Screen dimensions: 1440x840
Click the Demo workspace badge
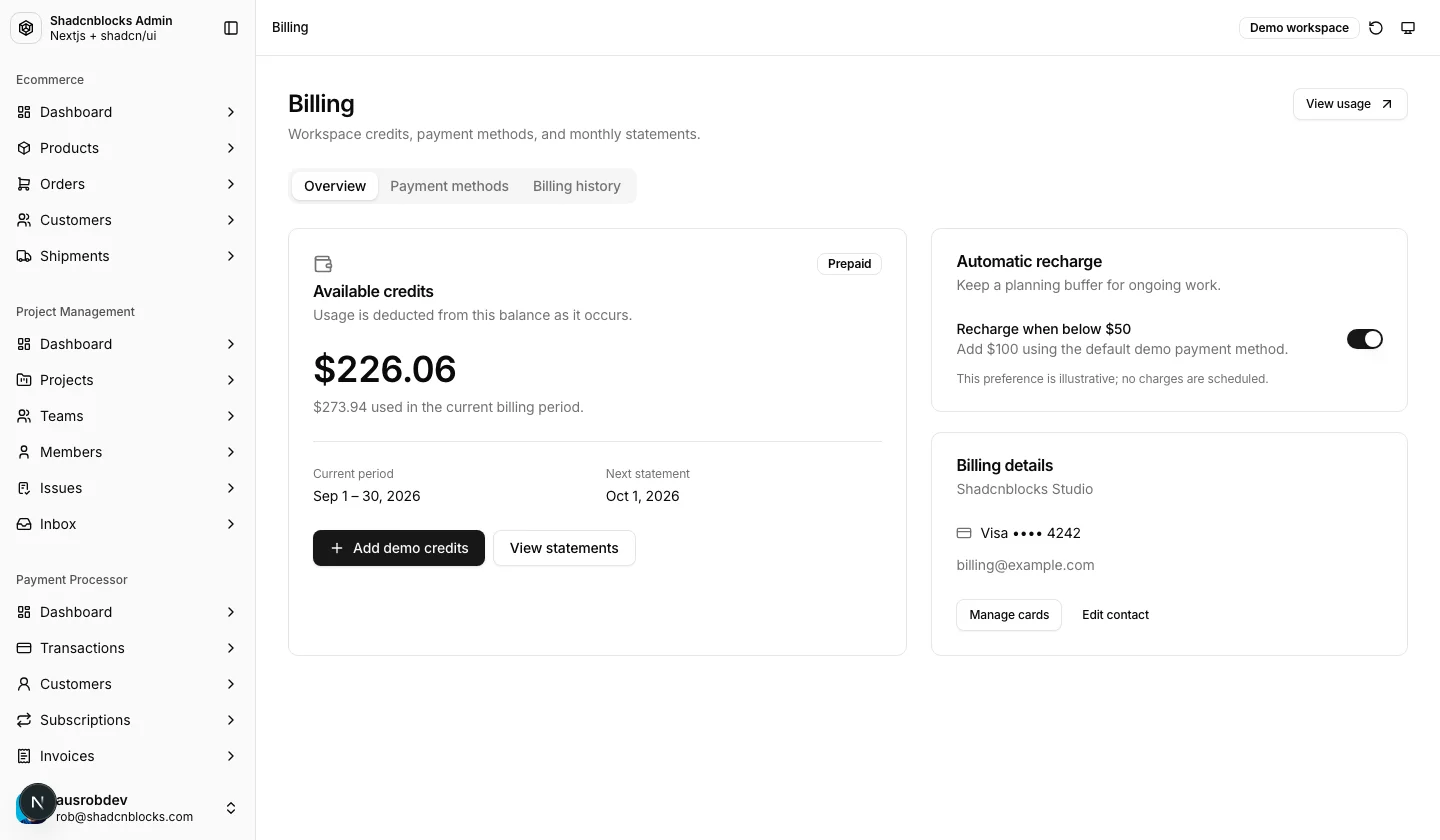[1299, 28]
